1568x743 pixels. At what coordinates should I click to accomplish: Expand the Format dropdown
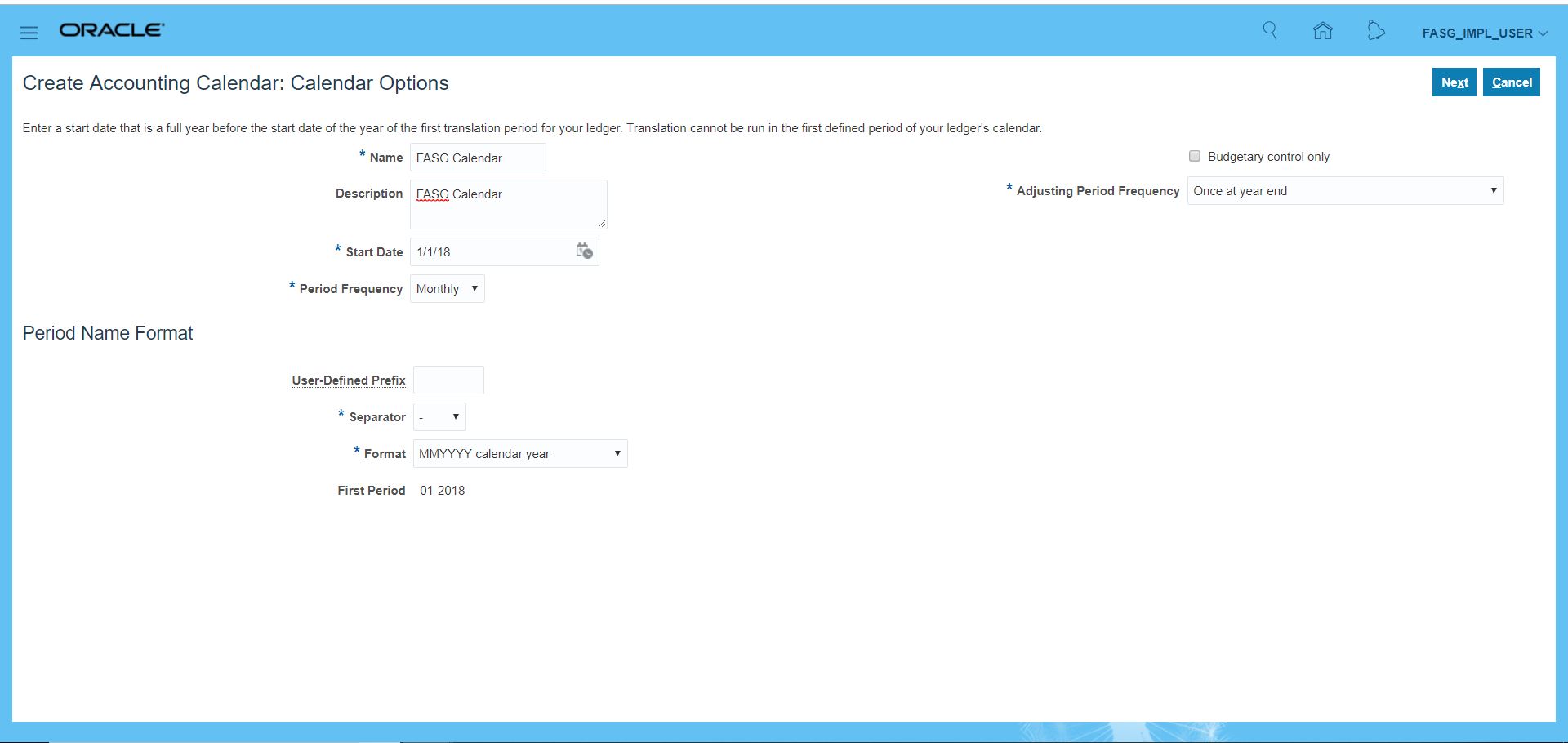coord(519,454)
